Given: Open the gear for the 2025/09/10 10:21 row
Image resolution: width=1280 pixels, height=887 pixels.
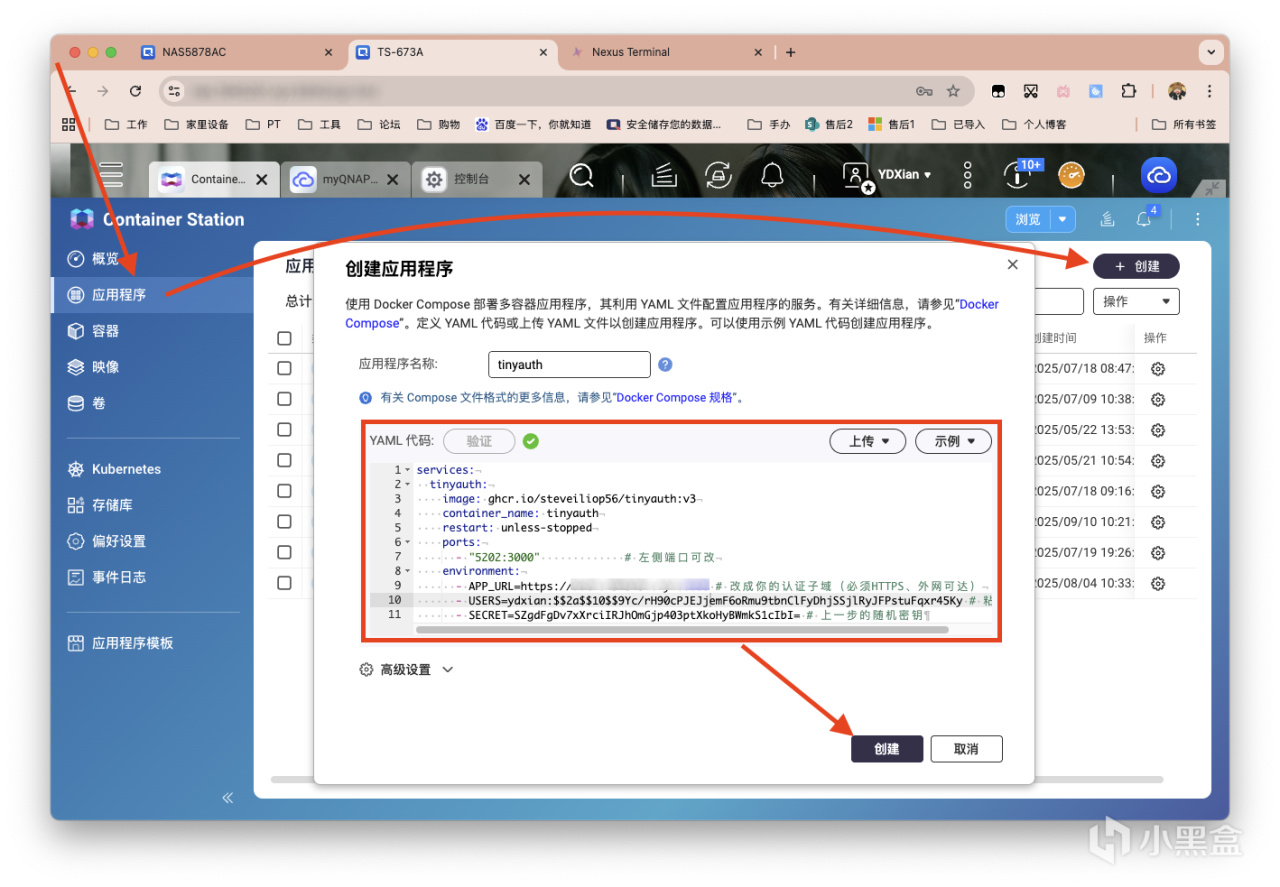Looking at the screenshot, I should [1157, 522].
